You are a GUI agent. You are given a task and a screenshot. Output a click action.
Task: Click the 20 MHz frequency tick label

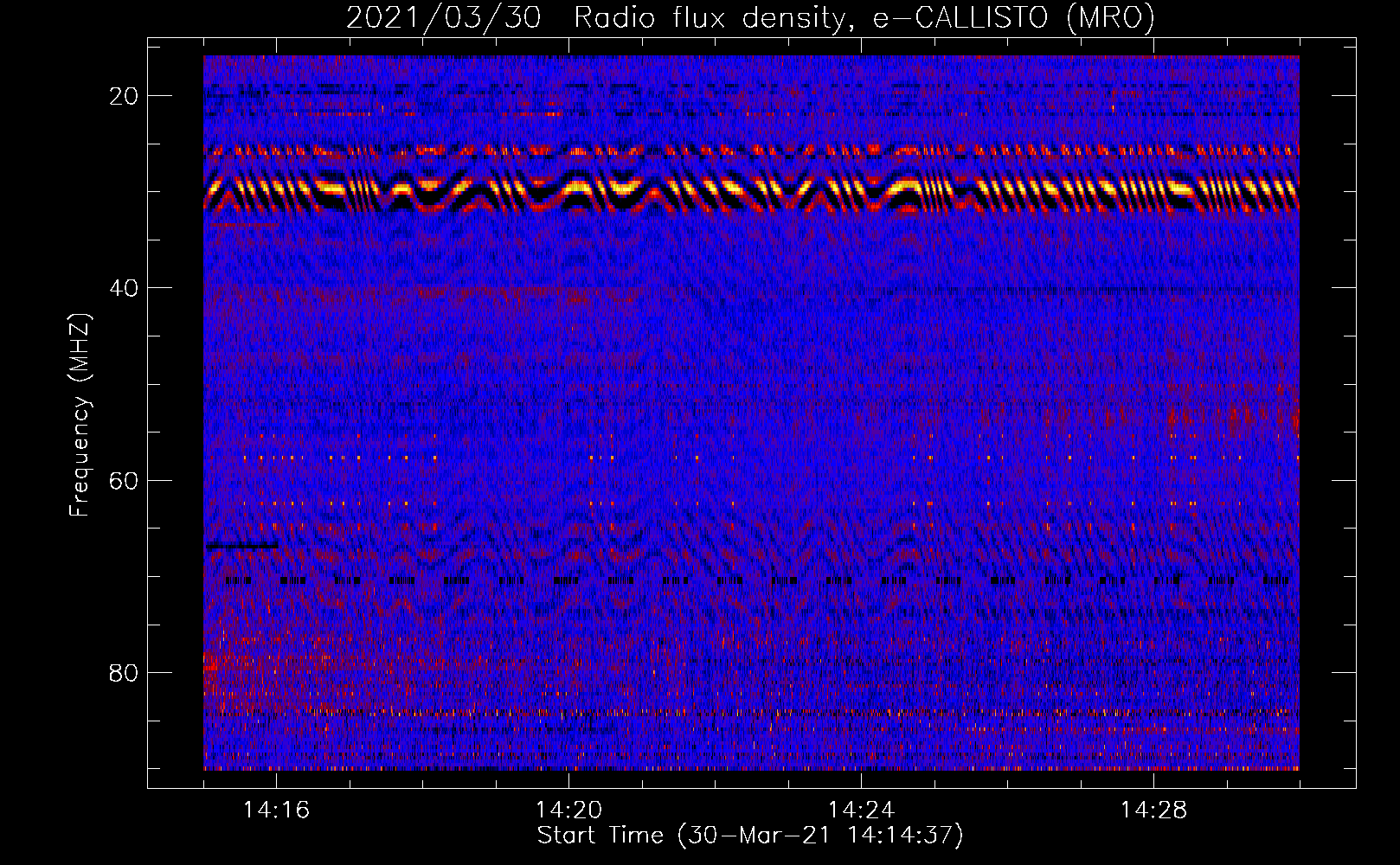pos(124,96)
